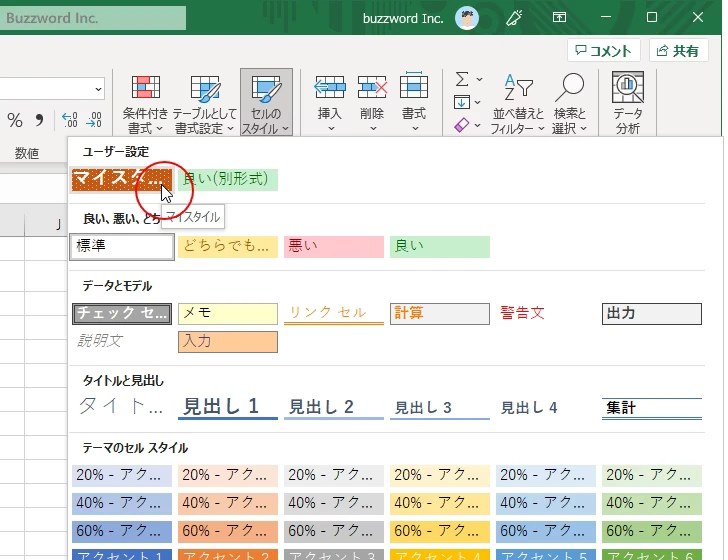The image size is (728, 560).
Task: Open the number format combo box dropdown
Action: (98, 89)
